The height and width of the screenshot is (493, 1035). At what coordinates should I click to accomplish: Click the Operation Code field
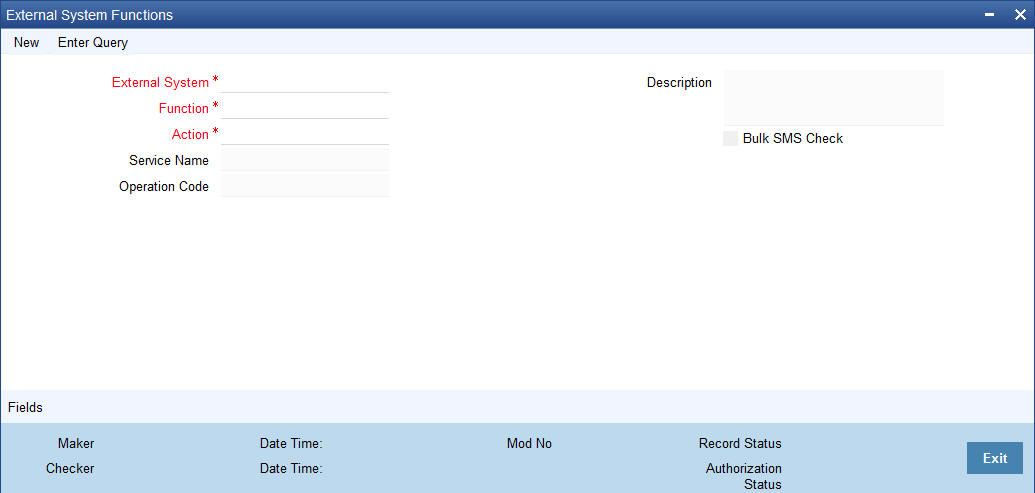pos(305,186)
